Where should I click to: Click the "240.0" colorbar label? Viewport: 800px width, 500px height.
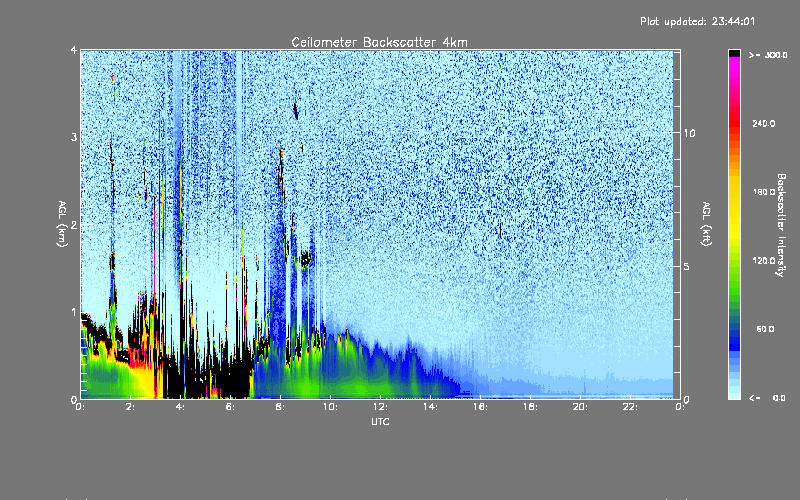764,123
